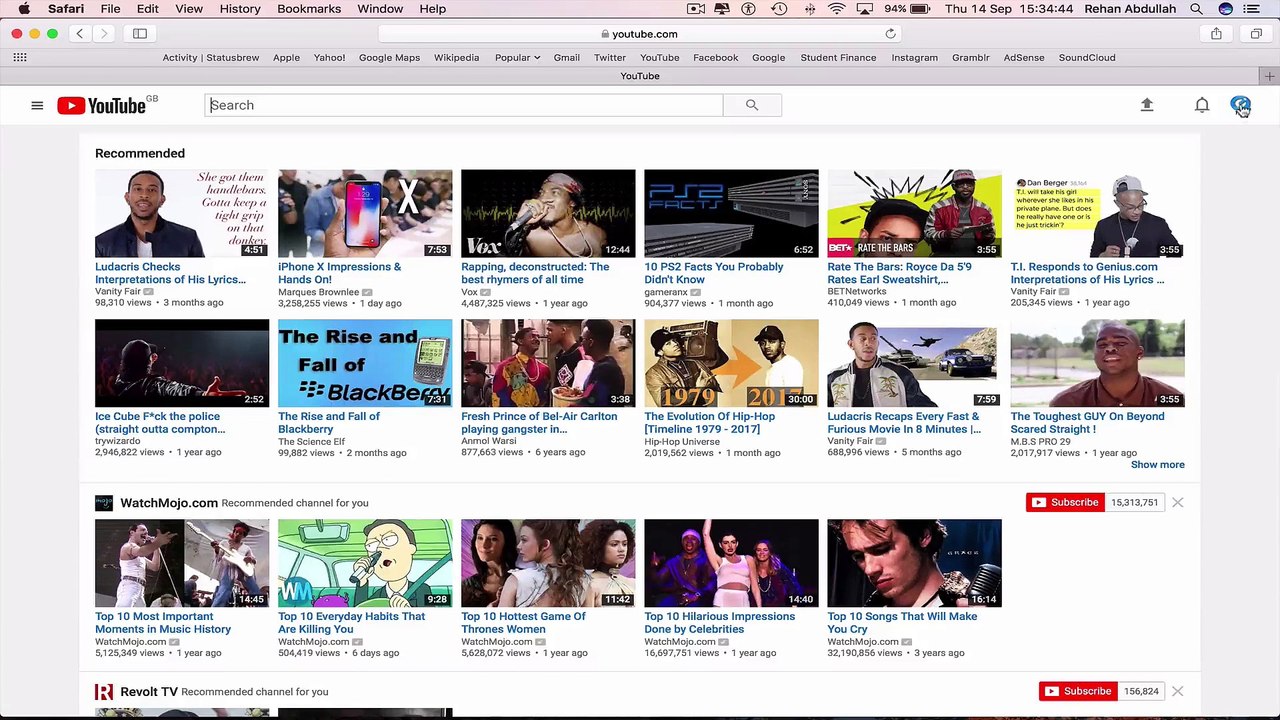Open the Activity | Statusbrew bookmark
The width and height of the screenshot is (1280, 720).
211,58
